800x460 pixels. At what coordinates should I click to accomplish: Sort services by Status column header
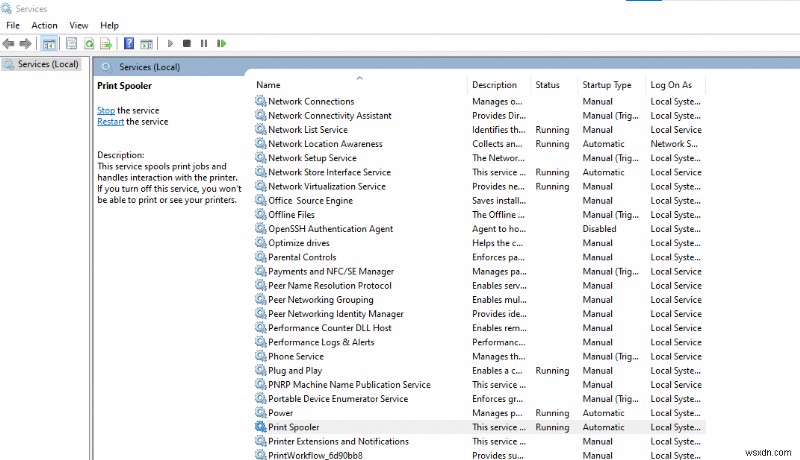click(x=547, y=85)
